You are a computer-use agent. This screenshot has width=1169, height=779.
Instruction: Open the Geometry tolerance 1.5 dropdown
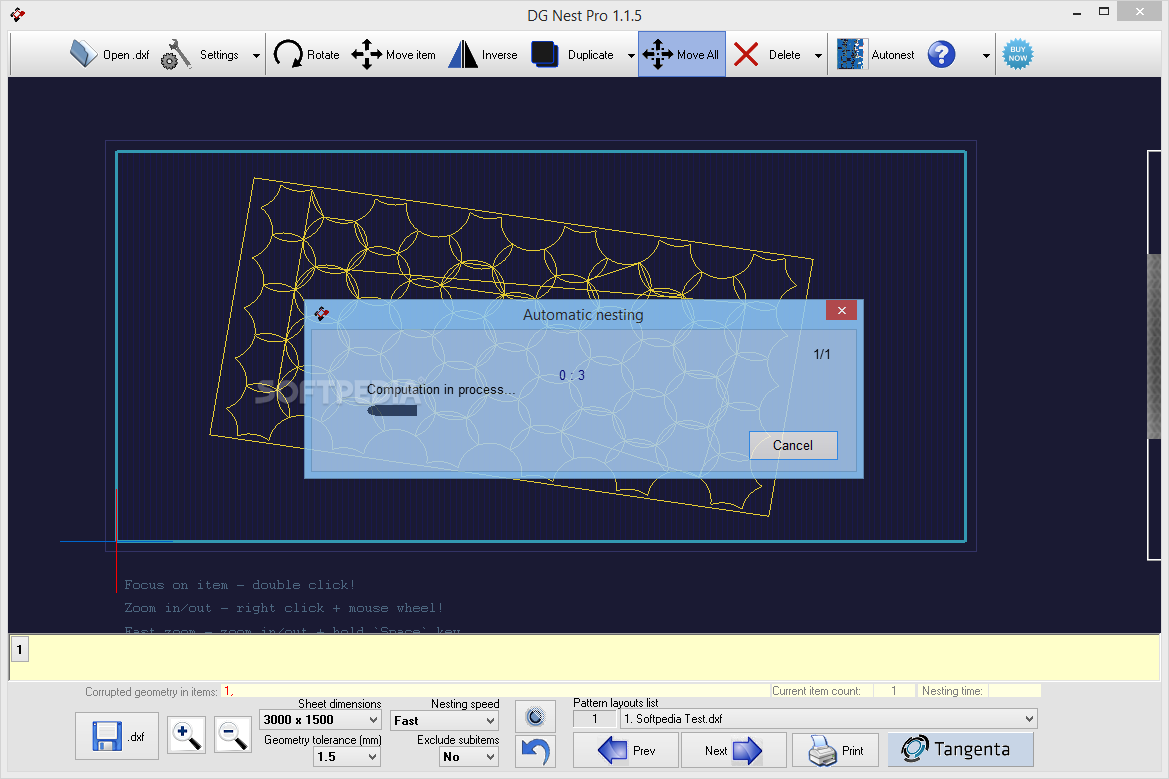[x=347, y=757]
